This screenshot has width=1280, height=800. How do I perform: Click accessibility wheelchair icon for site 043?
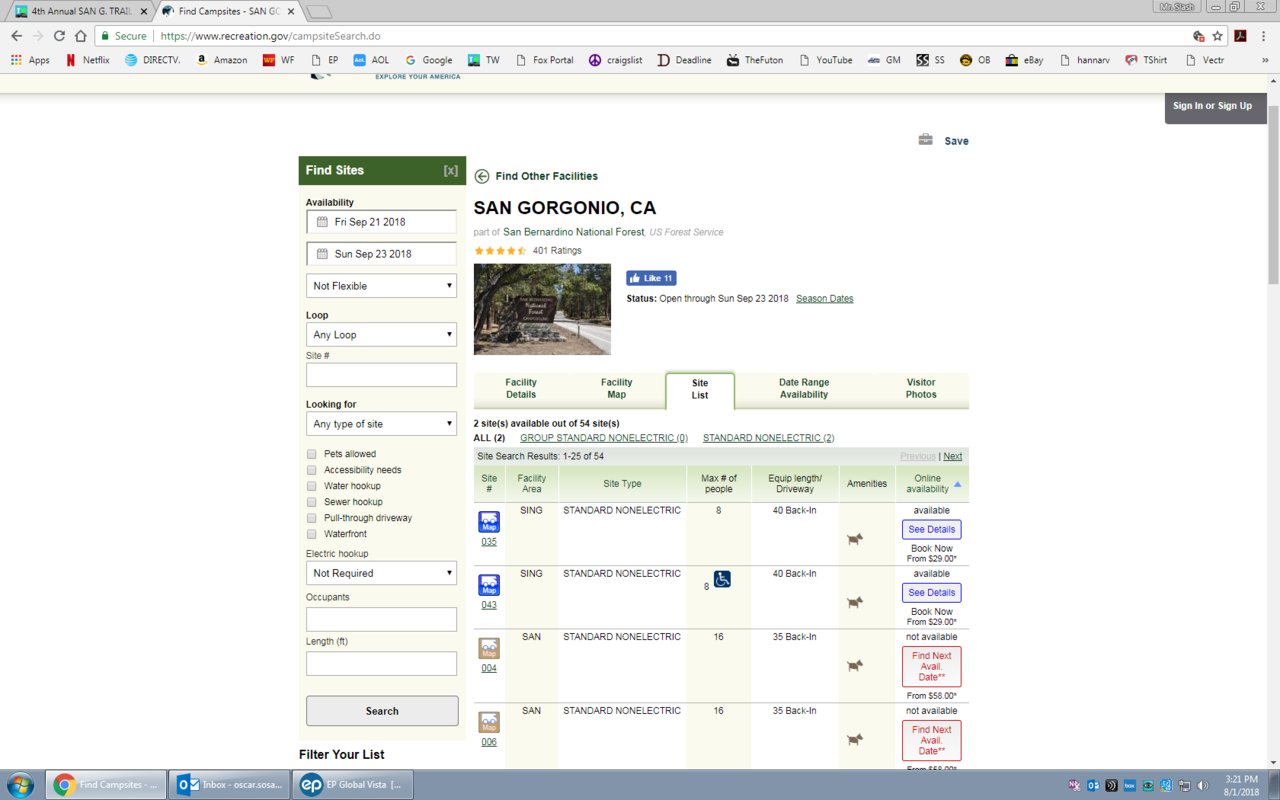point(722,579)
